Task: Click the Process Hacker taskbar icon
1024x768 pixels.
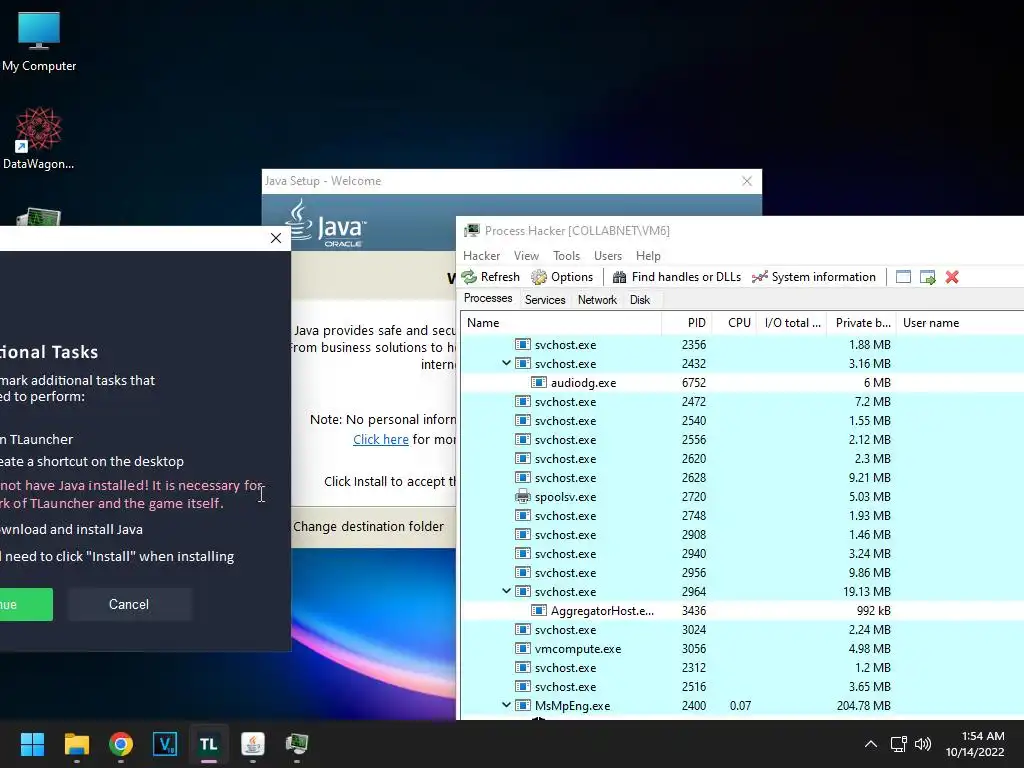Action: (x=296, y=744)
